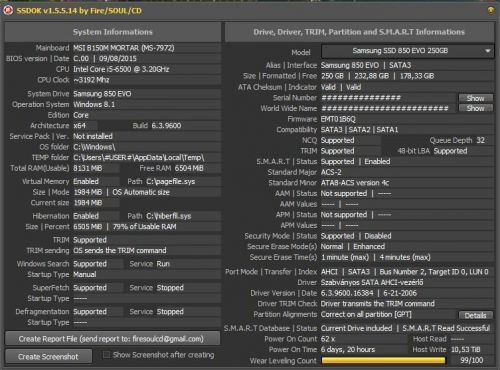Screen dimensions: 500x370
Task: Select the System Informations header
Action: pos(112,32)
